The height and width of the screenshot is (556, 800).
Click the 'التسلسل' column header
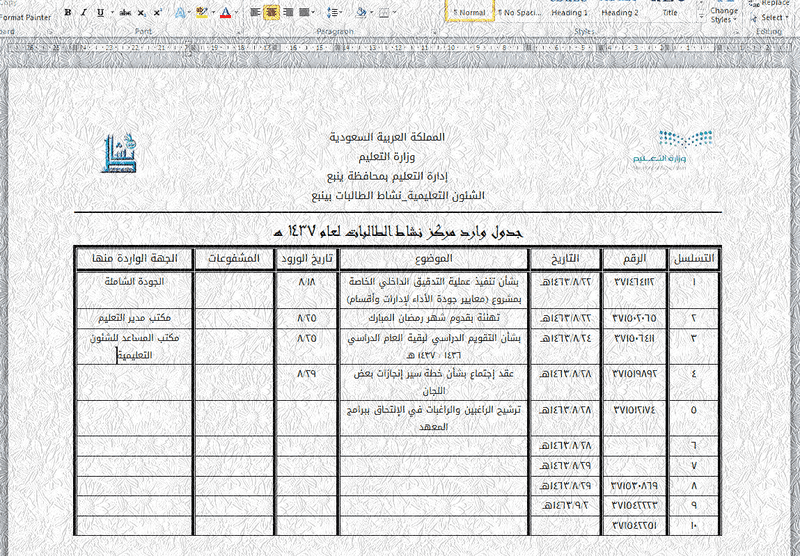click(x=694, y=259)
